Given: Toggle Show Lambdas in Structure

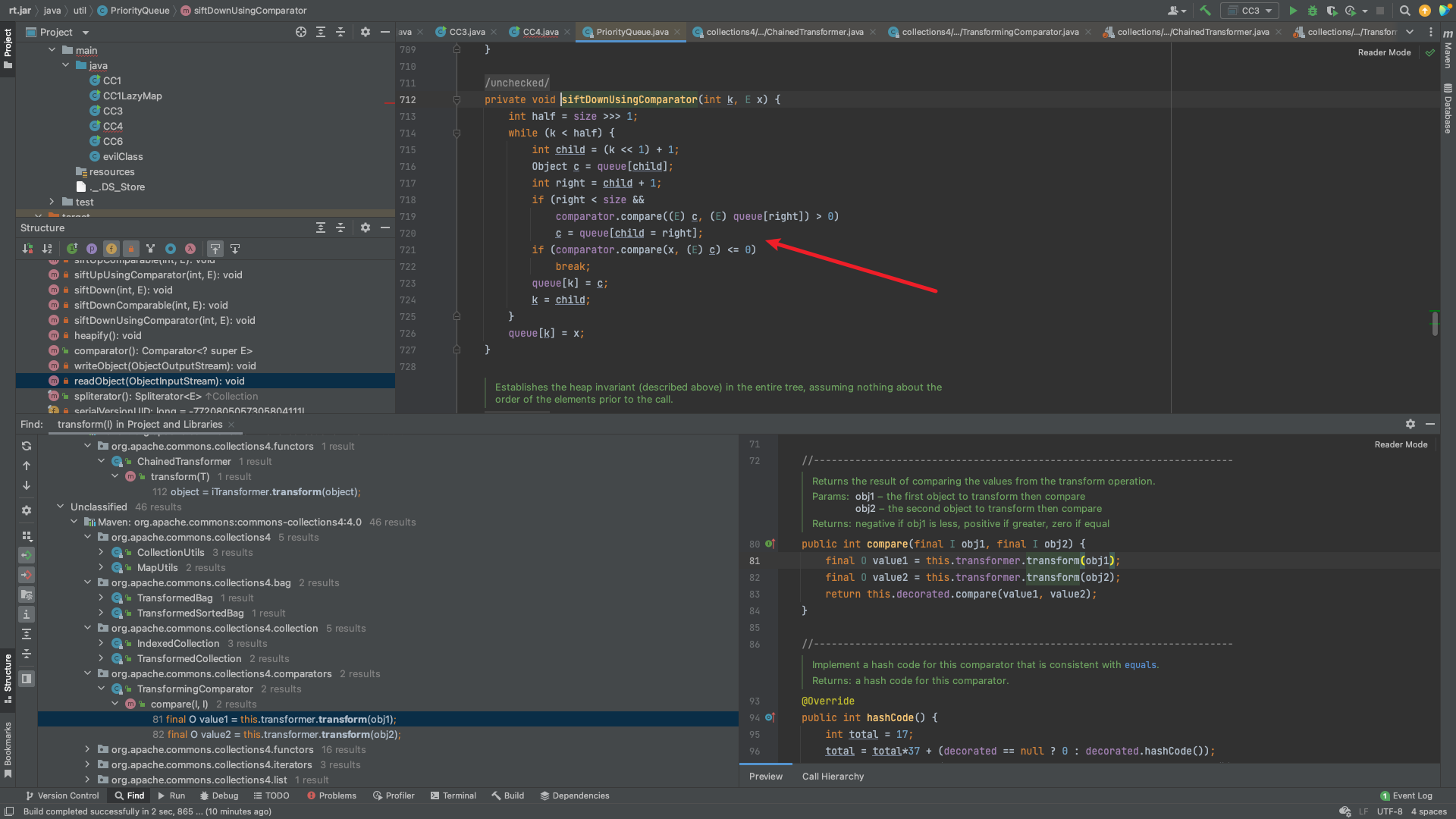Looking at the screenshot, I should point(190,249).
